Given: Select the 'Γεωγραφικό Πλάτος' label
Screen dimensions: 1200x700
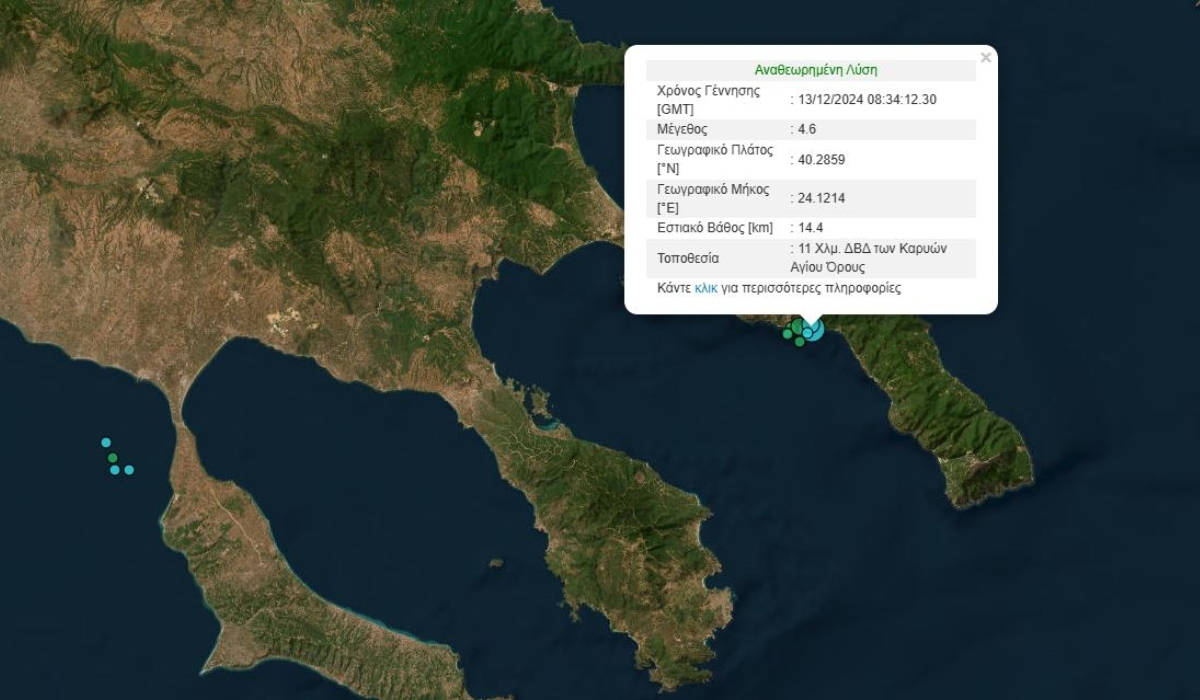Looking at the screenshot, I should coord(716,150).
